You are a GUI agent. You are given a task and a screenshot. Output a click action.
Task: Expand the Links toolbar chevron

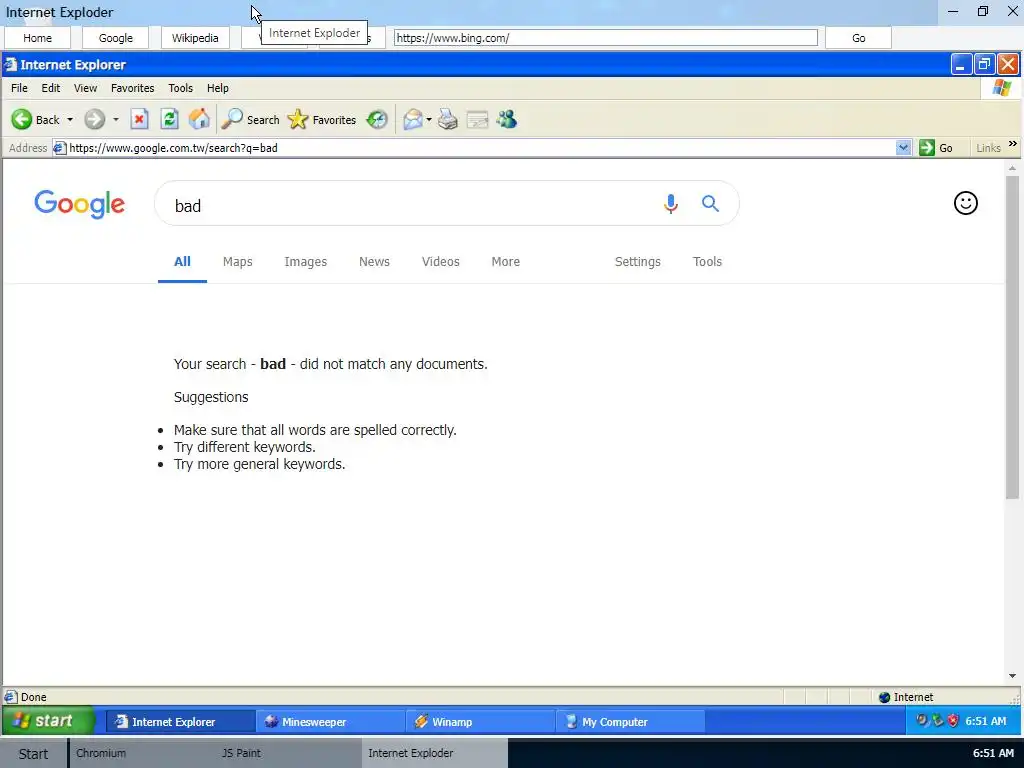[1013, 144]
